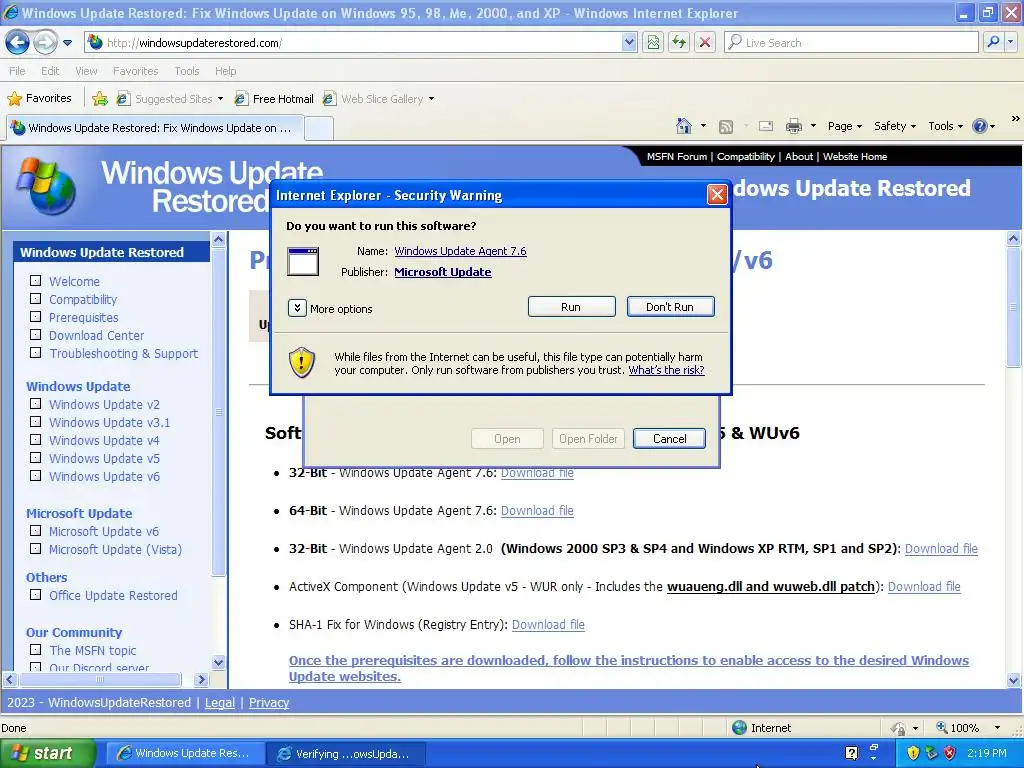
Task: Click the blue Help question mark icon
Action: (x=980, y=126)
